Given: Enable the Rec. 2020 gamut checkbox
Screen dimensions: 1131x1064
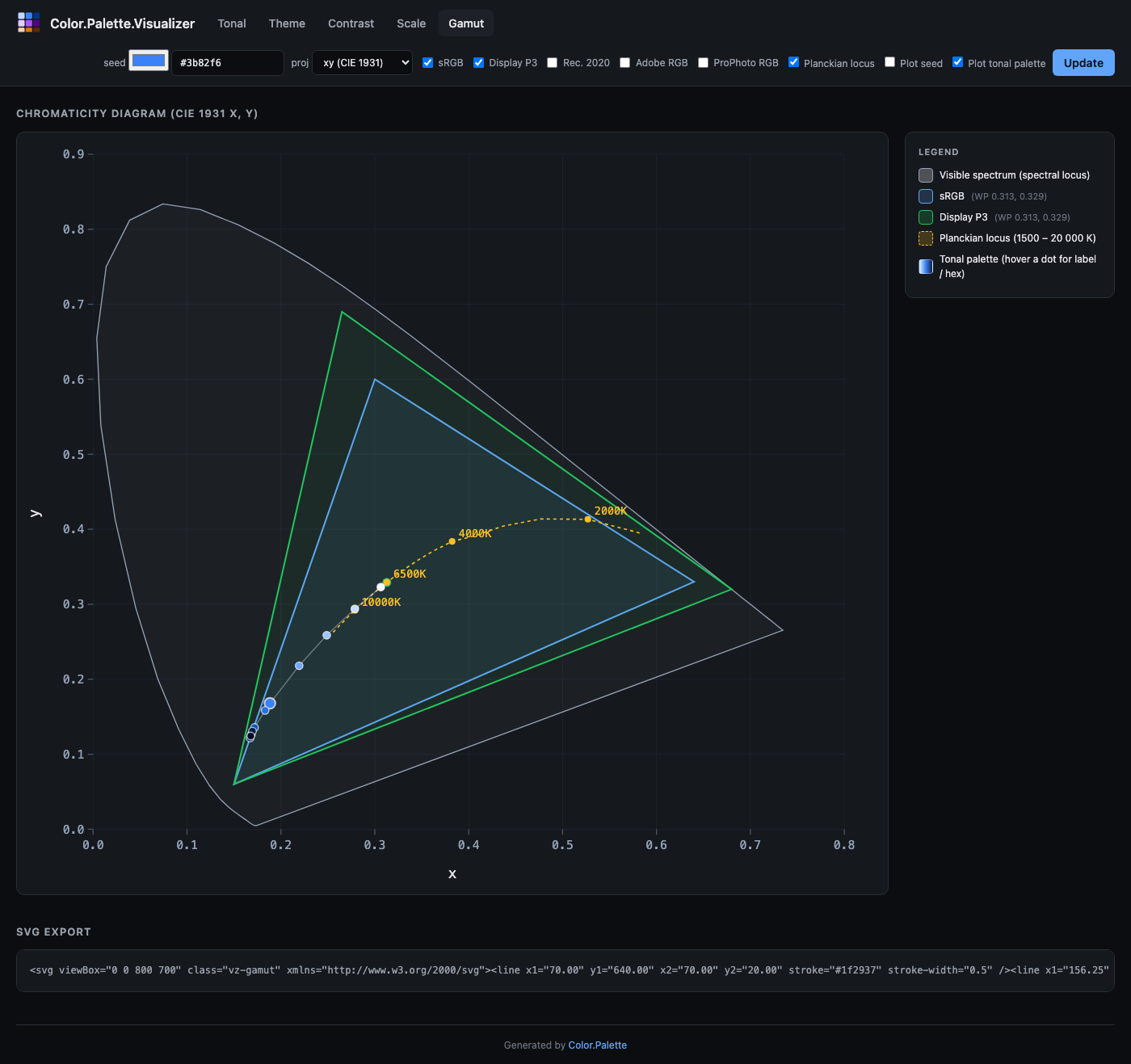Looking at the screenshot, I should point(553,63).
